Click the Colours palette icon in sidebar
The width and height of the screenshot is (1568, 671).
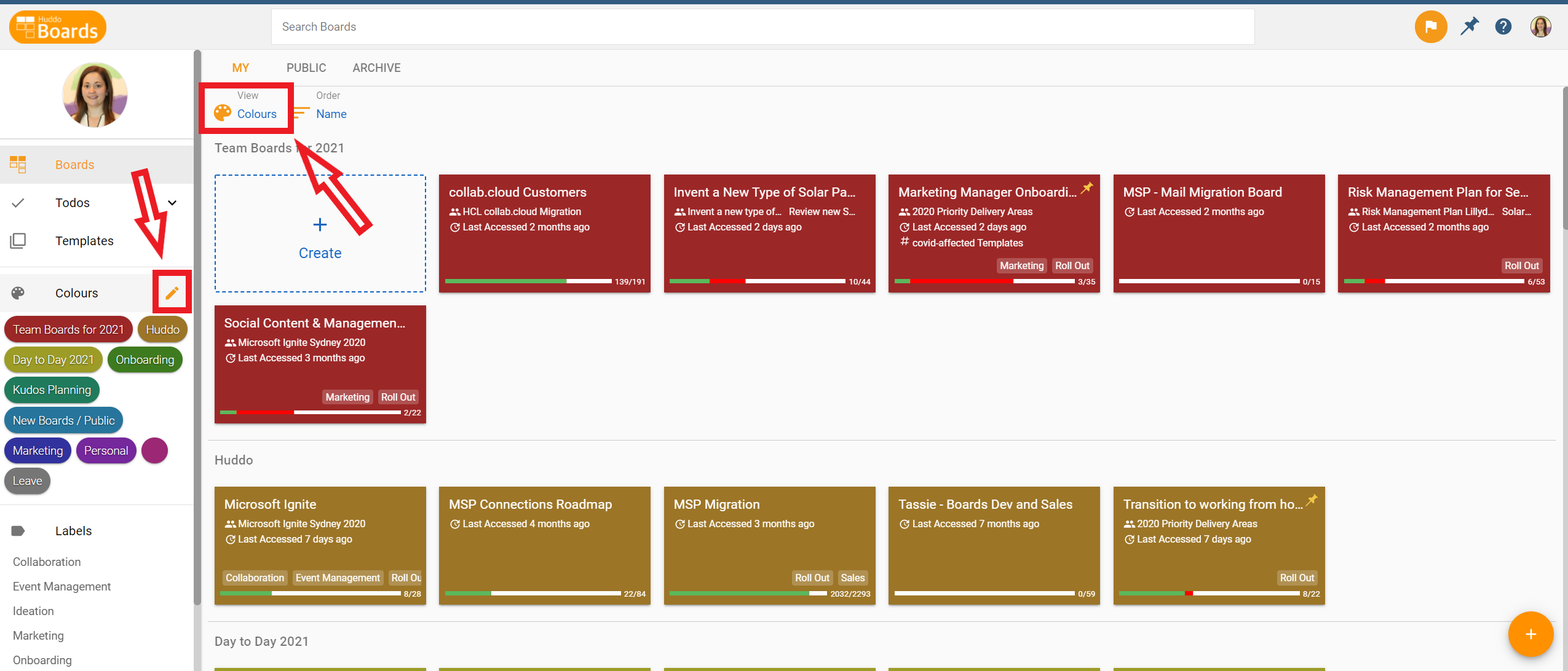pyautogui.click(x=18, y=293)
